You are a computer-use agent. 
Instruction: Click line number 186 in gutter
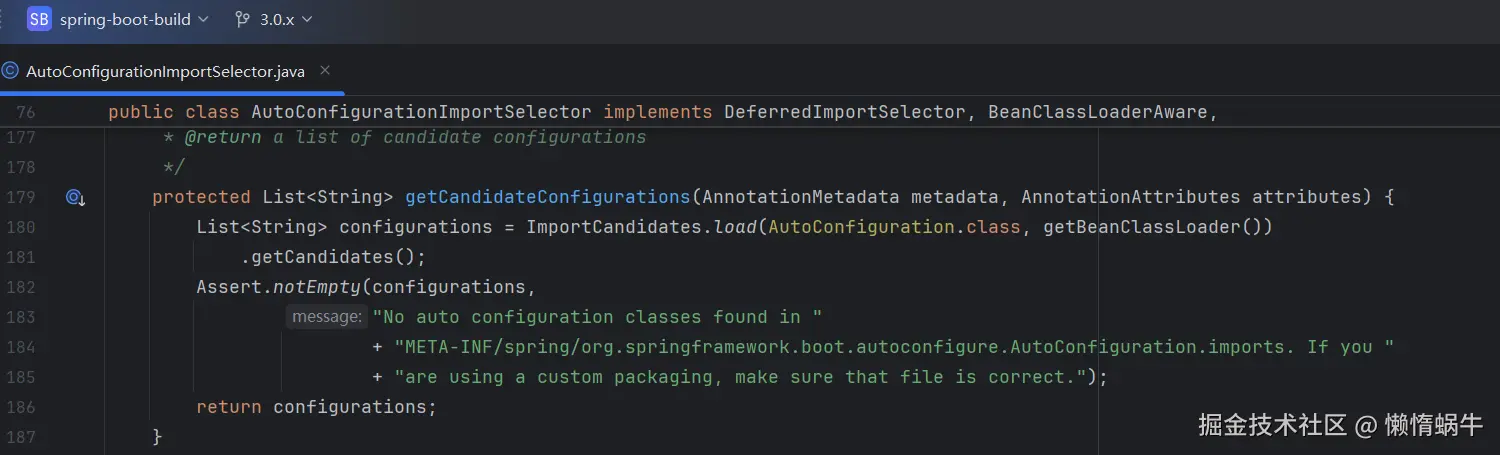(x=20, y=407)
